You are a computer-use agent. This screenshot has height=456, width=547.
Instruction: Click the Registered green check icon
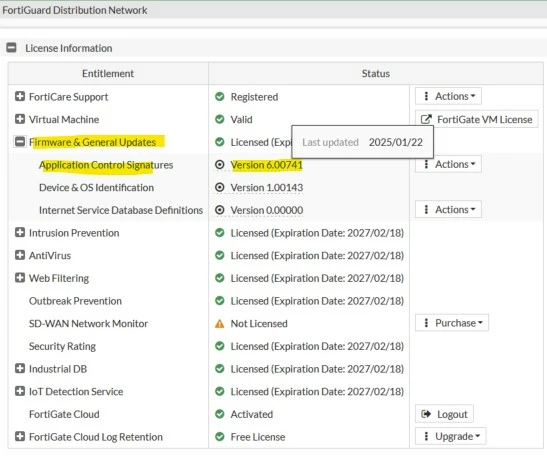(219, 96)
